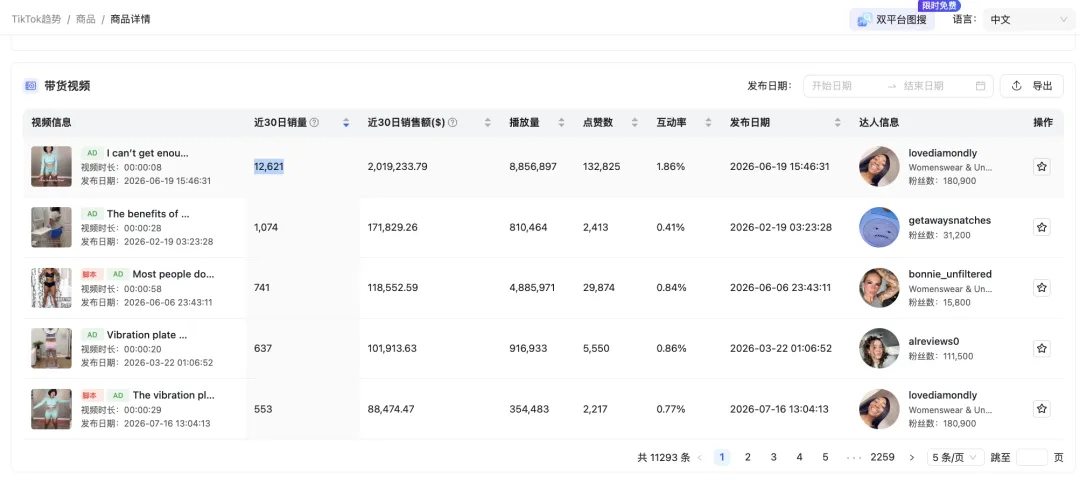The width and height of the screenshot is (1080, 482).
Task: Go to last page 2259
Action: click(x=882, y=457)
